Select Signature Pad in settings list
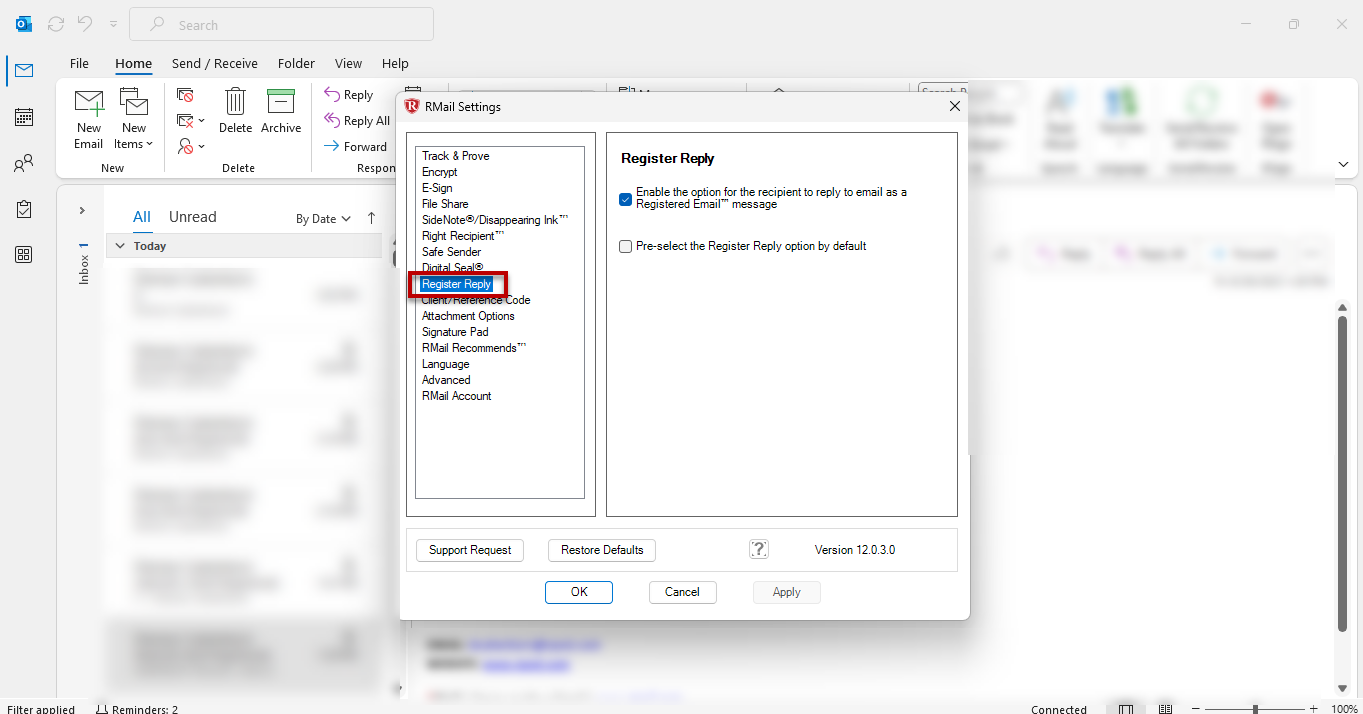Screen dimensions: 1363x714 point(455,332)
